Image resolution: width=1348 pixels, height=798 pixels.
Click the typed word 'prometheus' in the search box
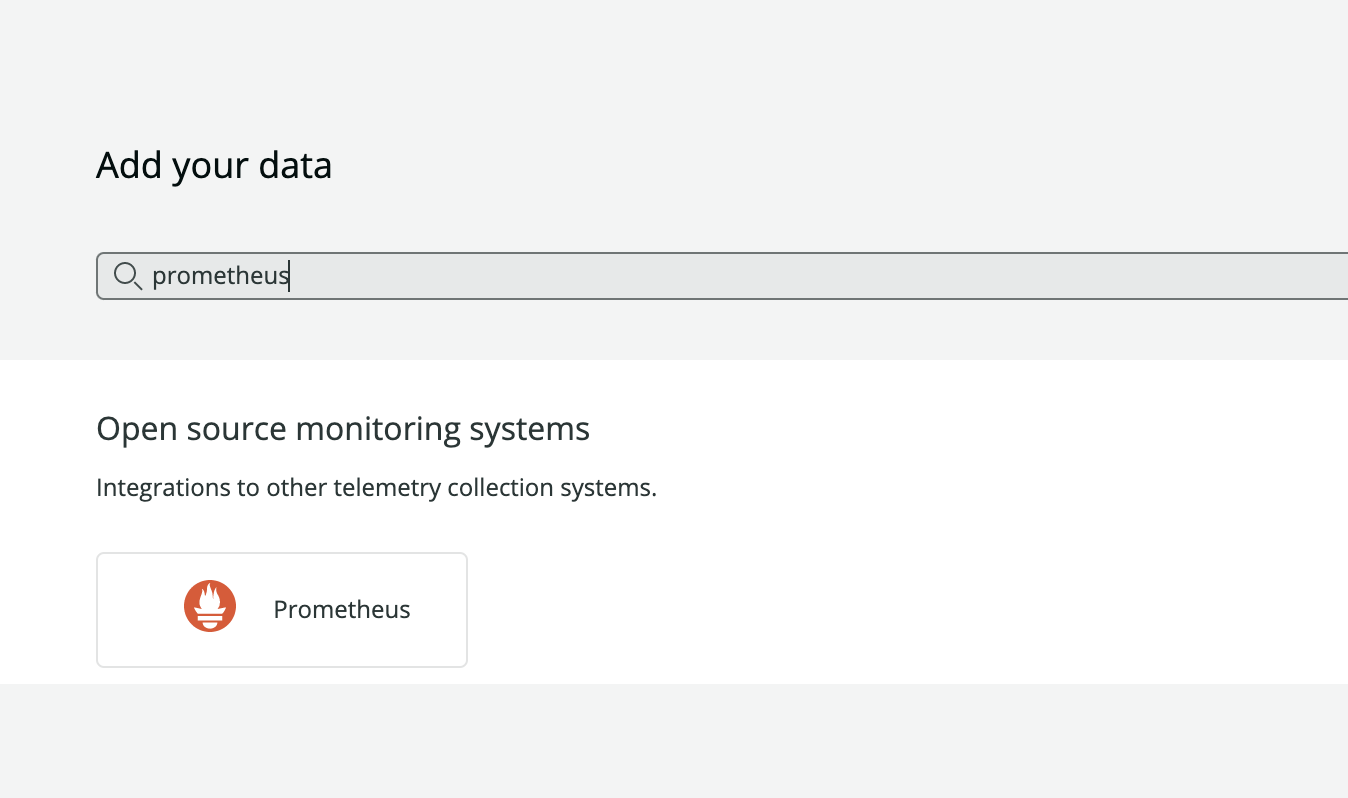coord(221,276)
